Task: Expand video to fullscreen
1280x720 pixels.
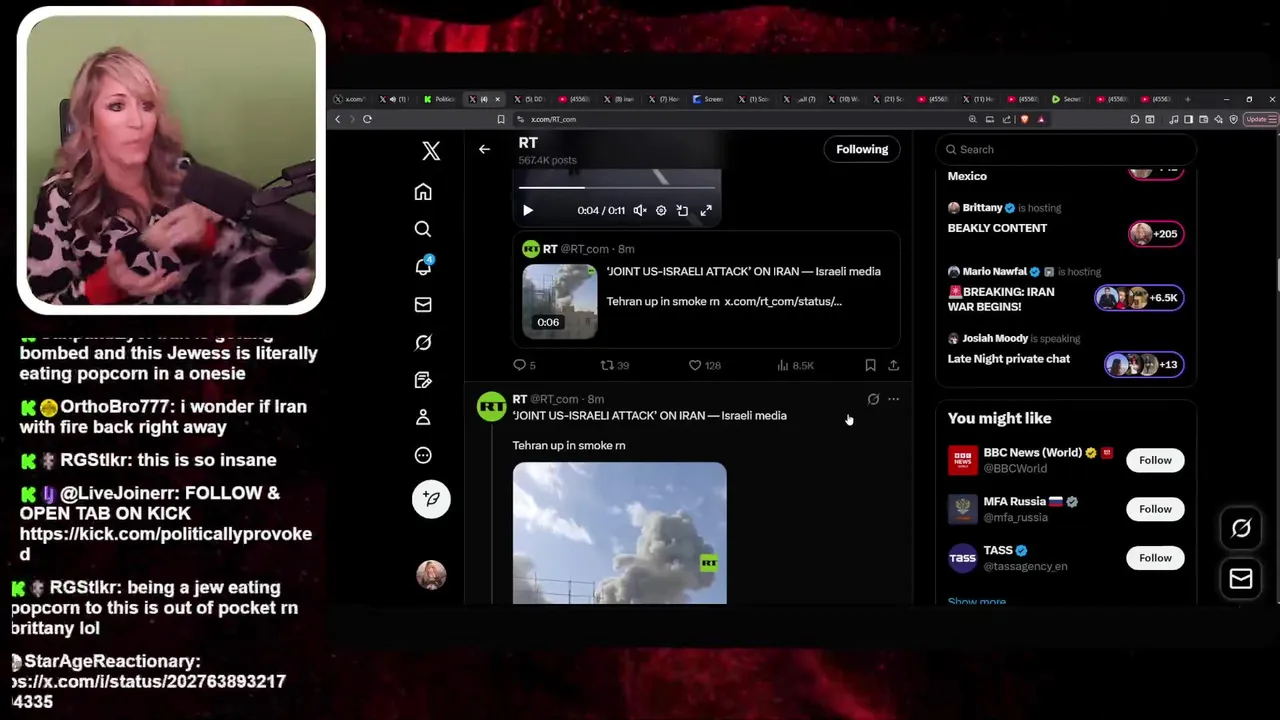Action: click(x=706, y=210)
